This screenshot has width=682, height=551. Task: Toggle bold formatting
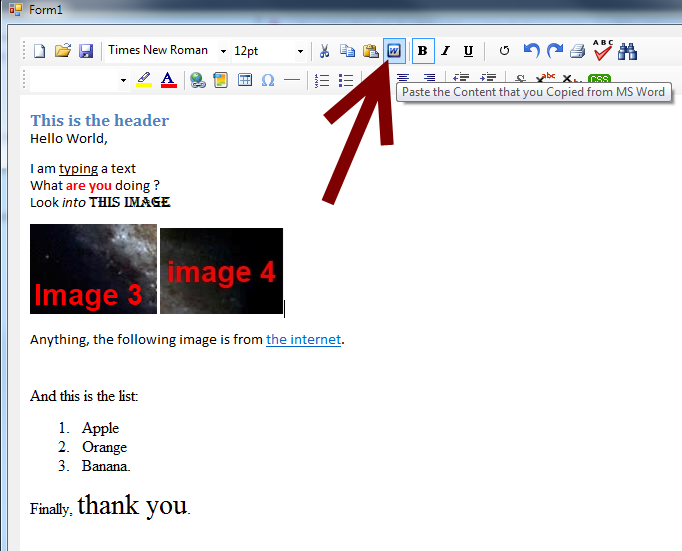tap(422, 51)
